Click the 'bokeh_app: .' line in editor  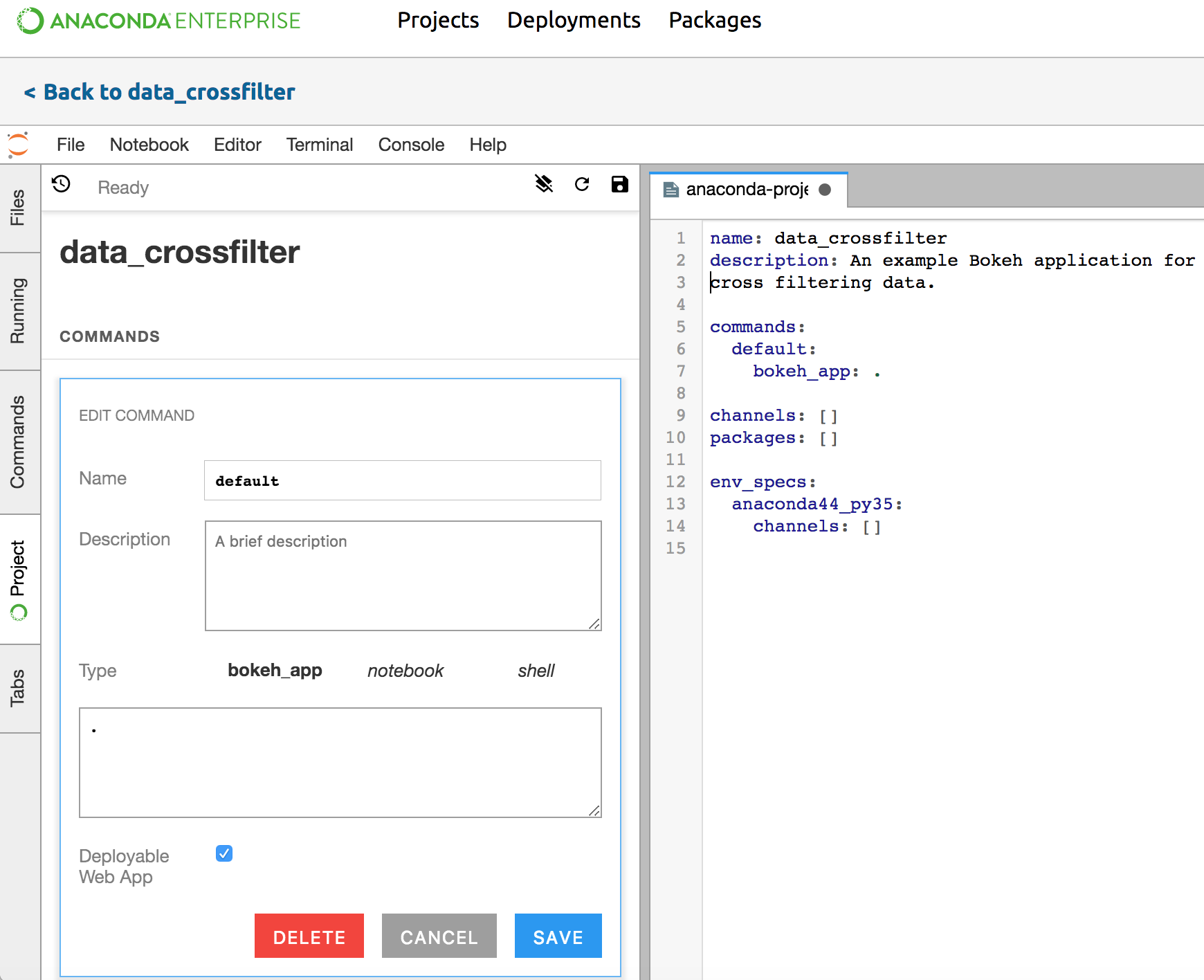click(817, 371)
